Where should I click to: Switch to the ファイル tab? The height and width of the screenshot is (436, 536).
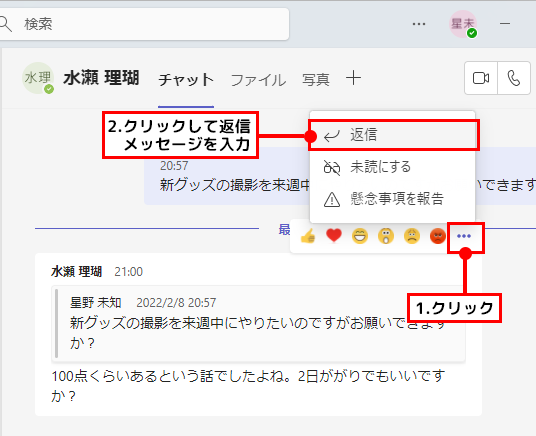tap(258, 80)
